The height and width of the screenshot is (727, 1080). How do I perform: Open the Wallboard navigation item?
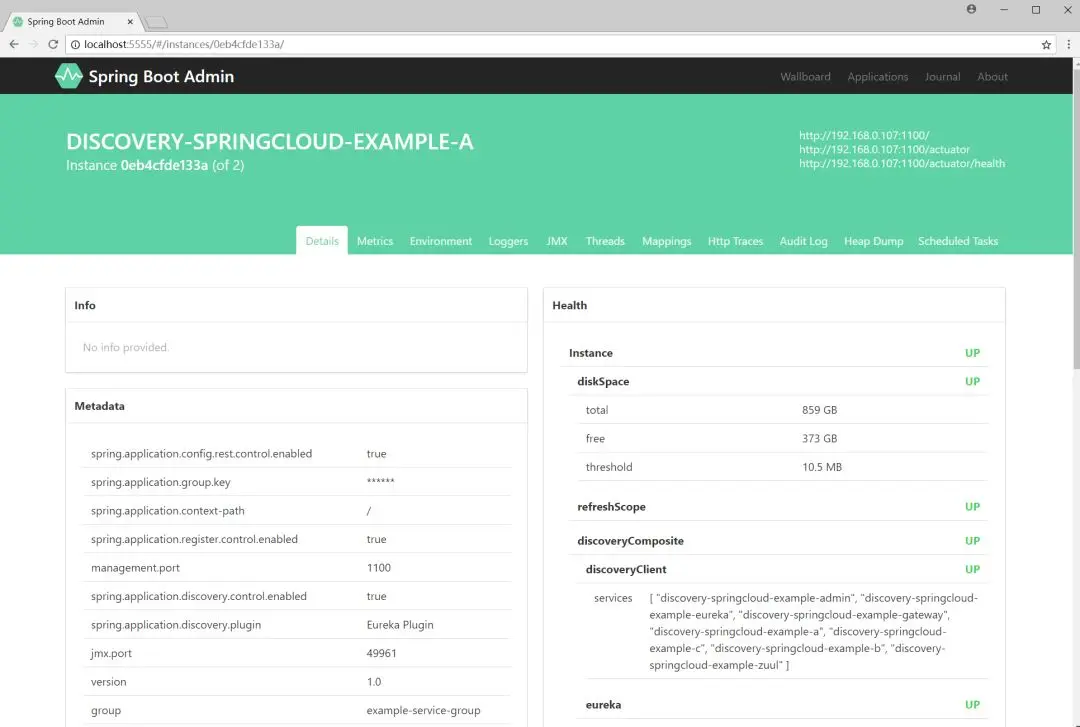[x=805, y=76]
